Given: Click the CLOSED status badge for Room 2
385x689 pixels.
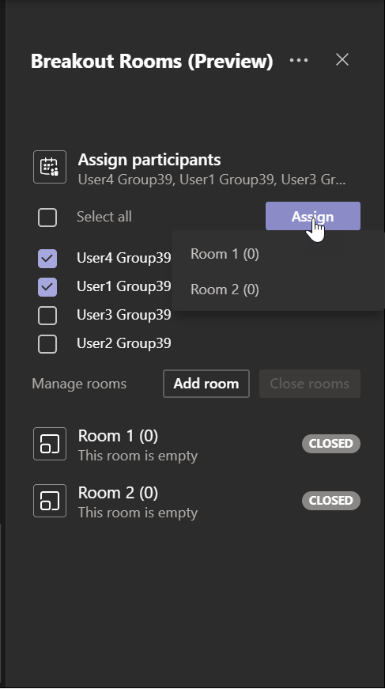Looking at the screenshot, I should [x=331, y=500].
